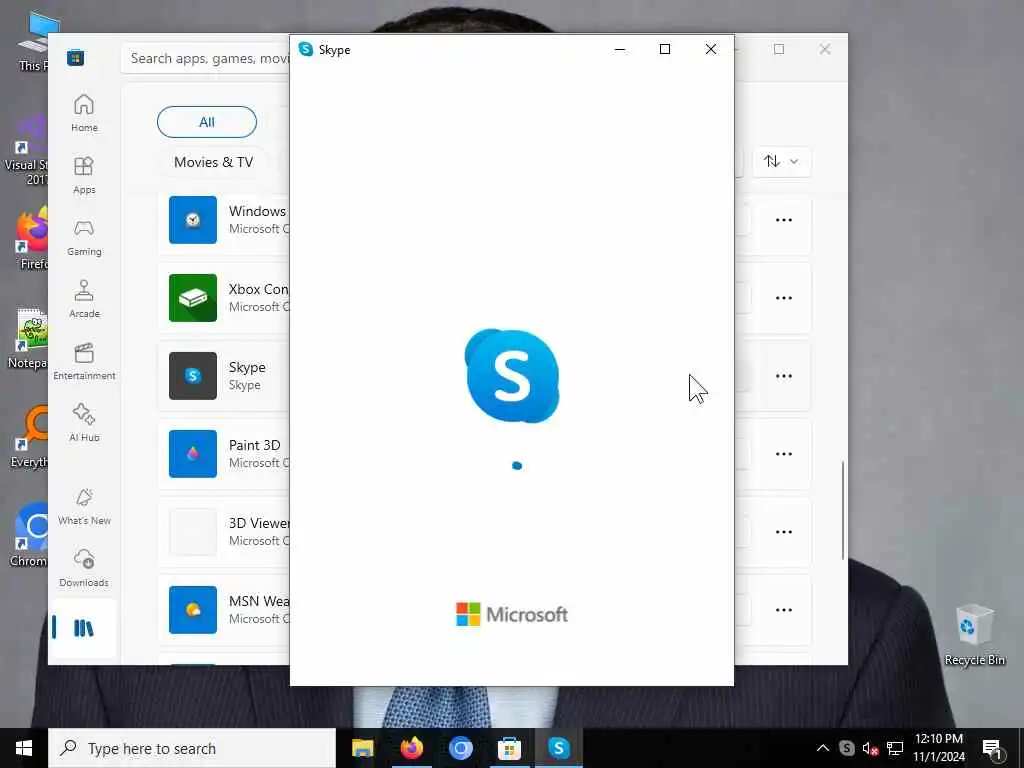Open the notification center icon

993,749
